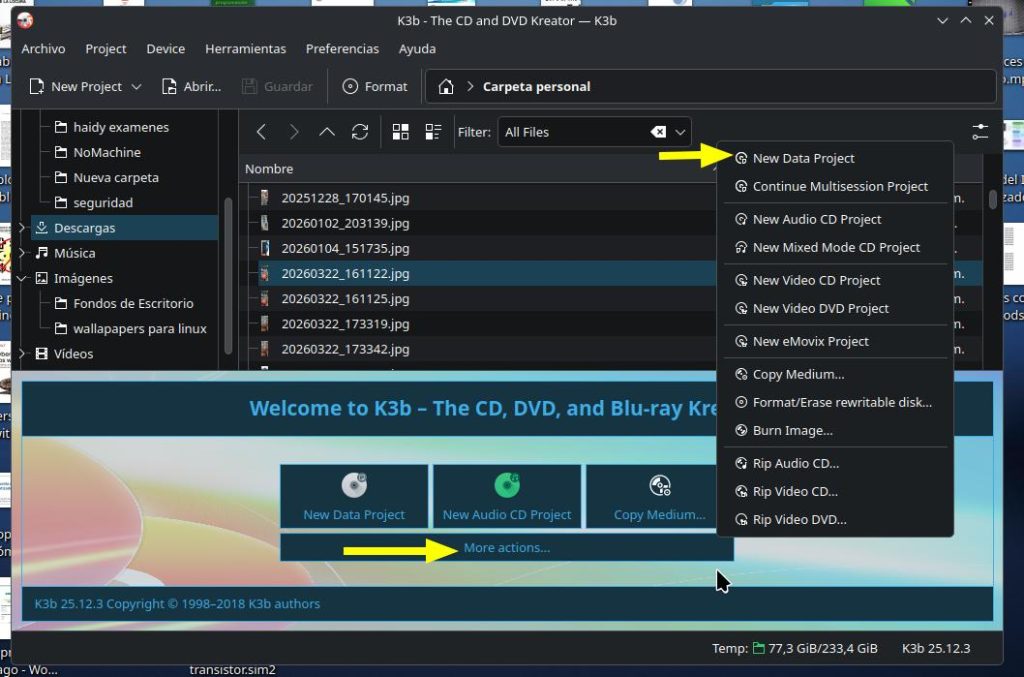Select file 20260322_161122.jpg
Image resolution: width=1024 pixels, height=677 pixels.
[x=345, y=274]
